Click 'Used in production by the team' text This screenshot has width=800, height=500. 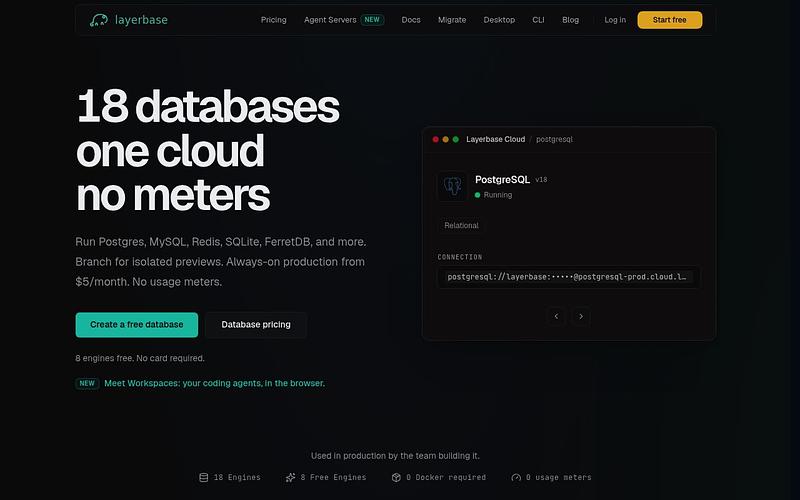click(395, 456)
